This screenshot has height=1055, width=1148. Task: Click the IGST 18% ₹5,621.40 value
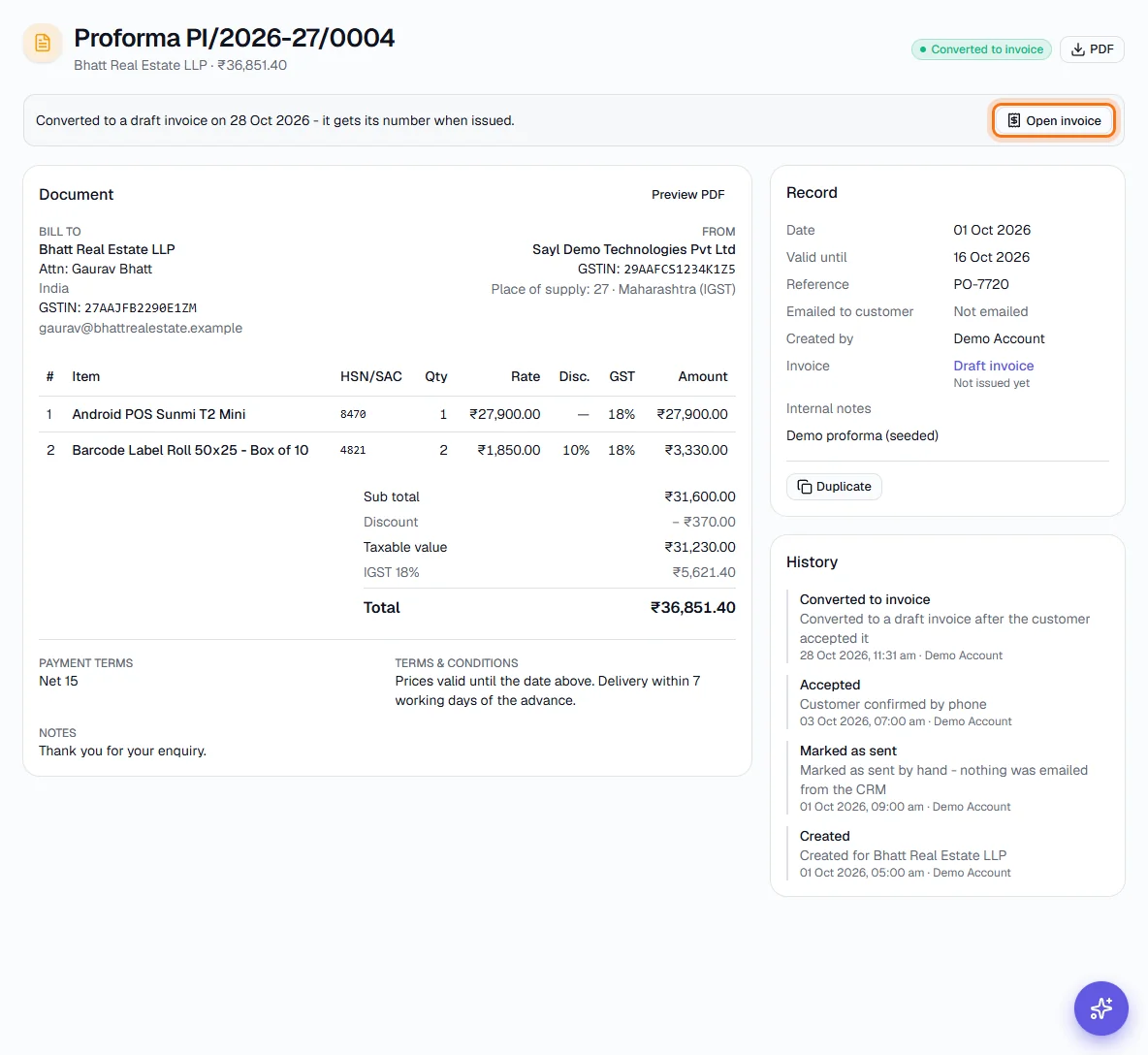[704, 572]
